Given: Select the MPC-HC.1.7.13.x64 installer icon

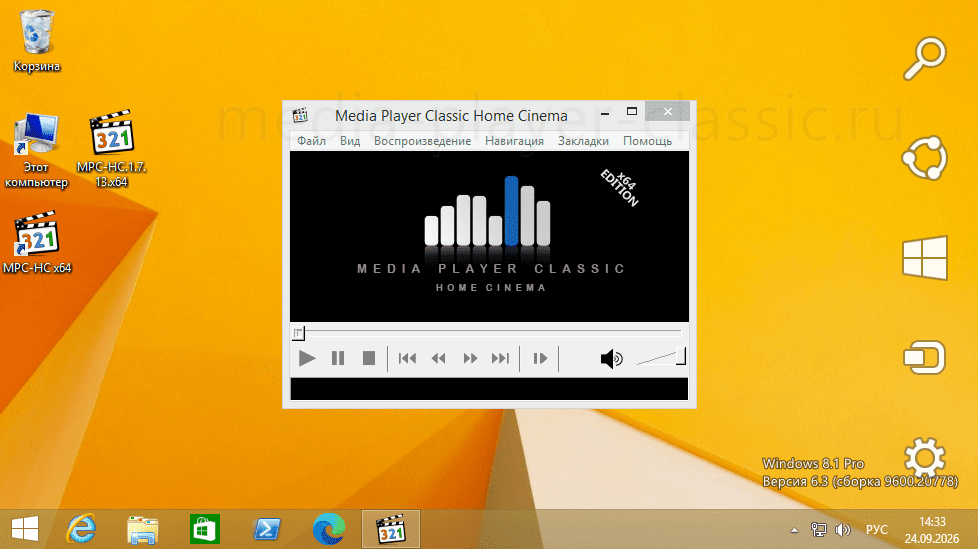Looking at the screenshot, I should tap(112, 150).
